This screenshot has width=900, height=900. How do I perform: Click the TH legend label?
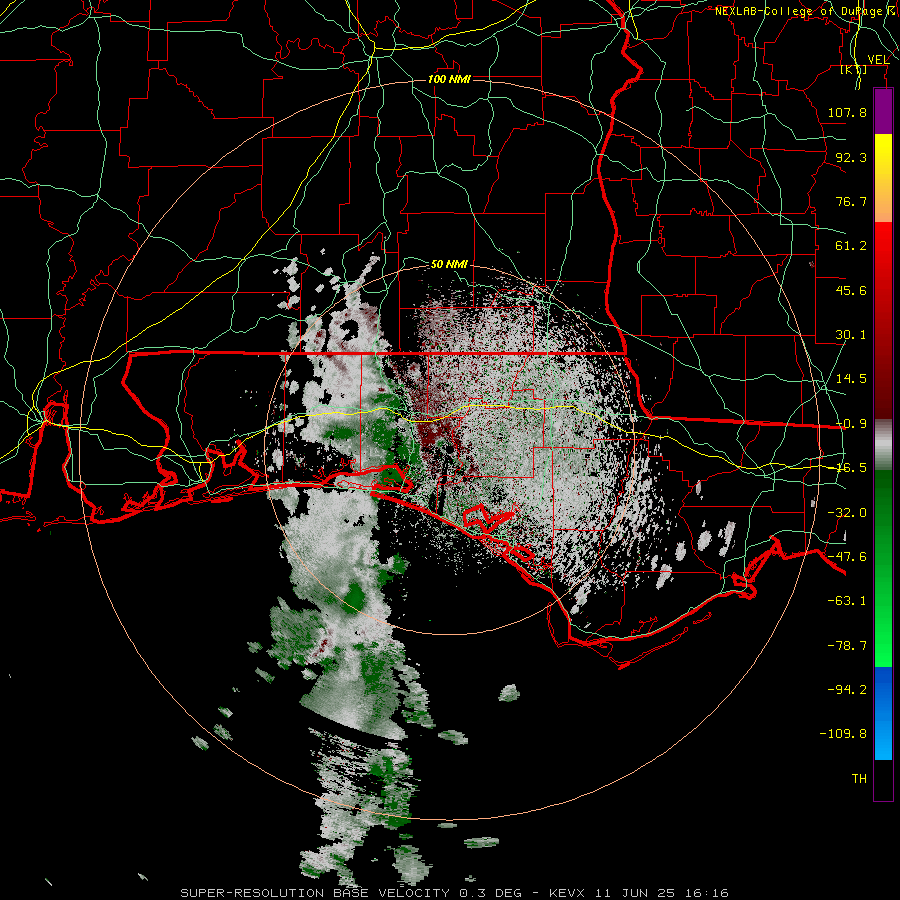(859, 779)
